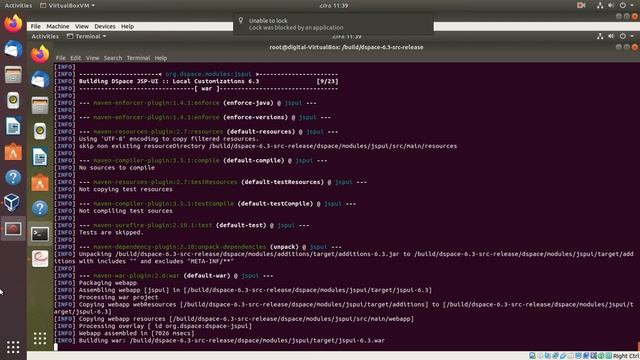640x360 pixels.
Task: Open the terminal's Help menu
Action: (x=160, y=58)
